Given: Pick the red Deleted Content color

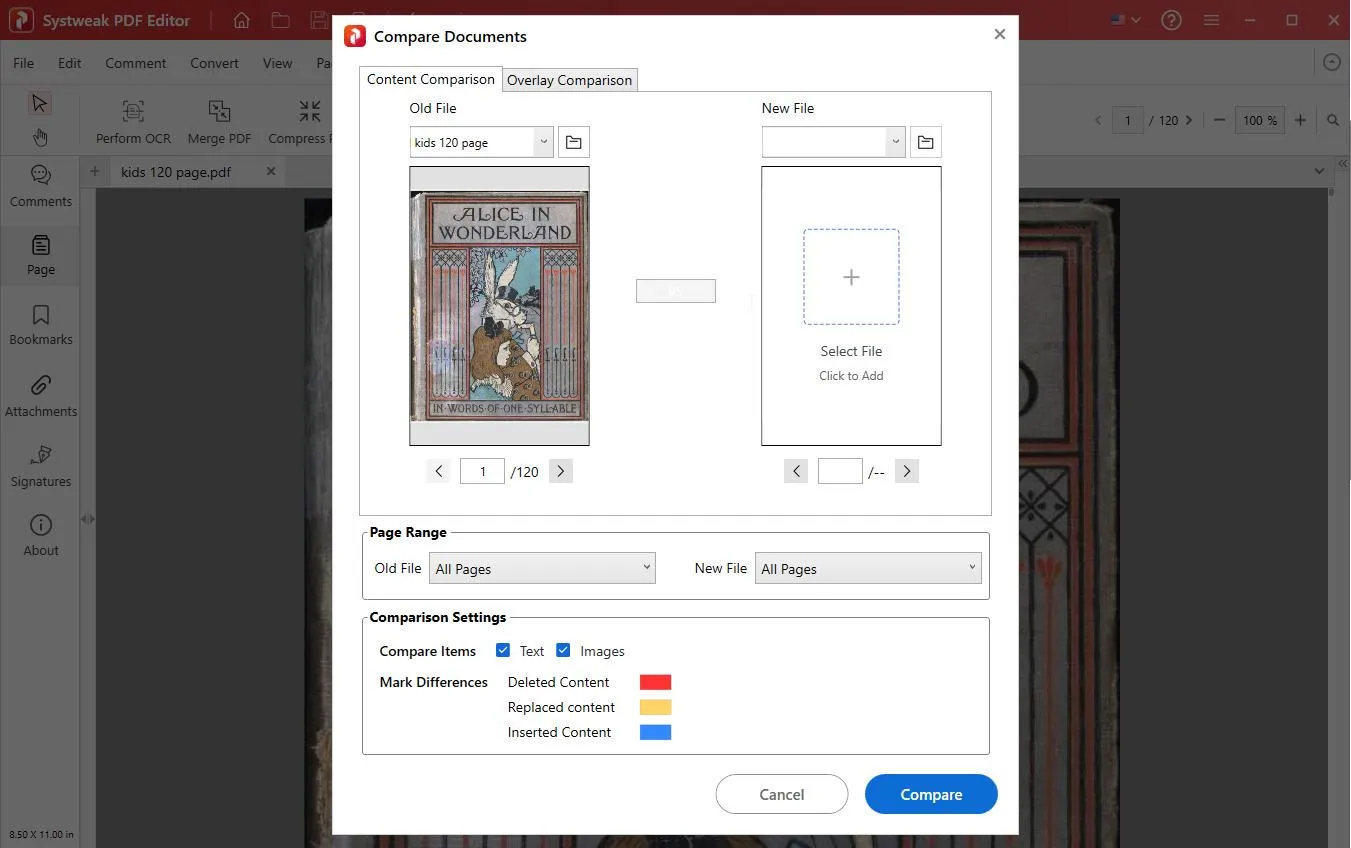Looking at the screenshot, I should (655, 682).
